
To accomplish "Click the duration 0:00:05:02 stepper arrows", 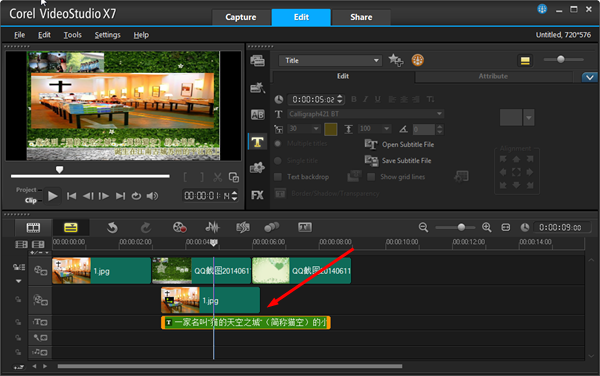I will [x=340, y=99].
